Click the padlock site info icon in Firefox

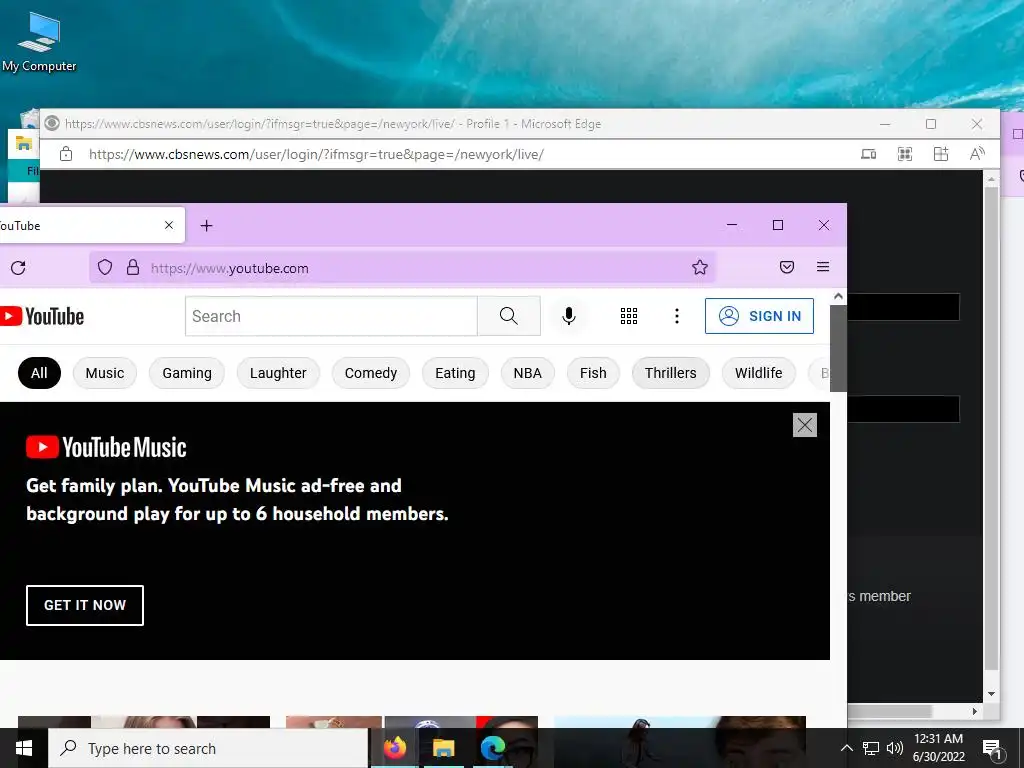pos(133,267)
